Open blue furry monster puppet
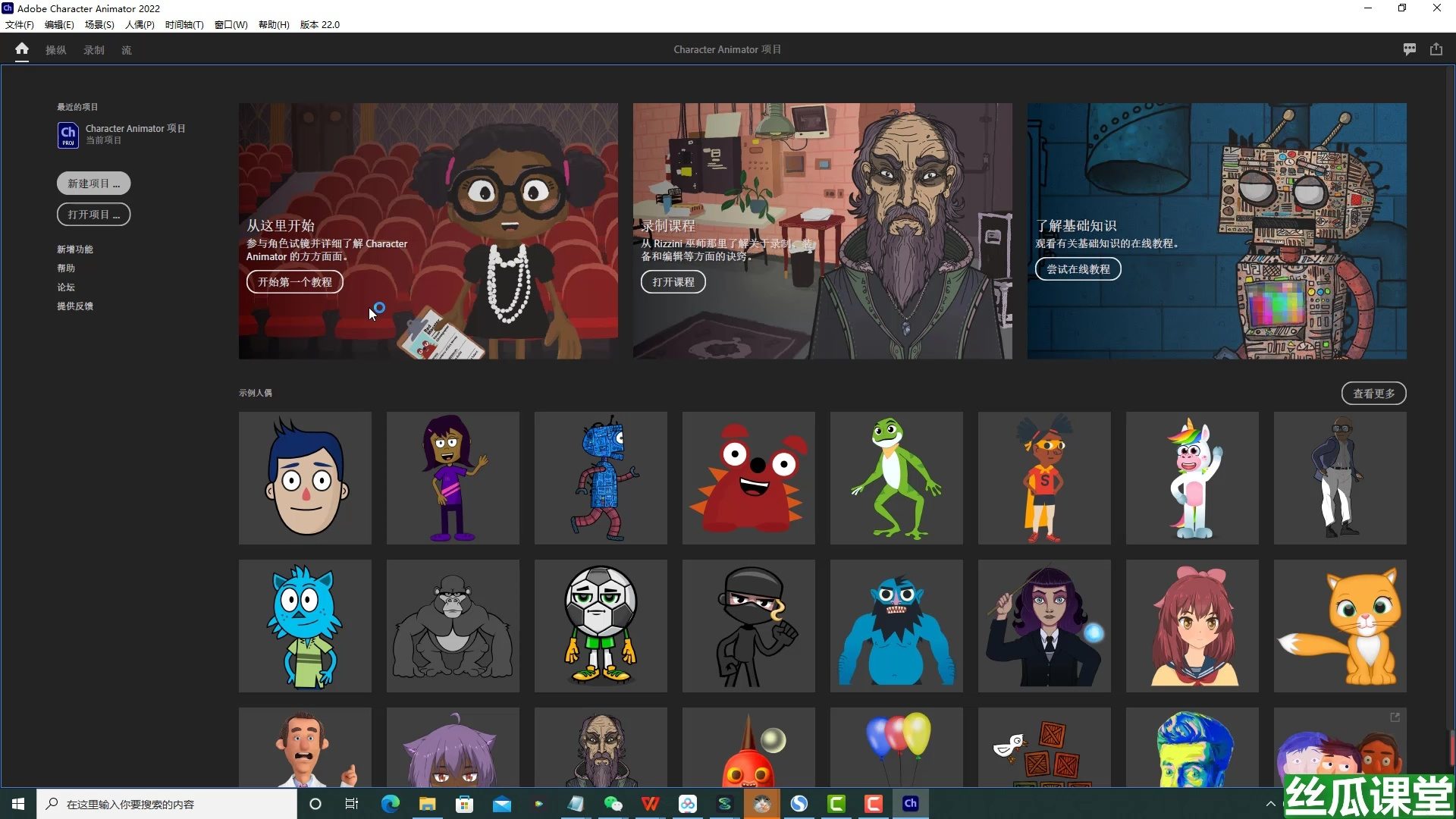This screenshot has height=819, width=1456. coord(896,626)
